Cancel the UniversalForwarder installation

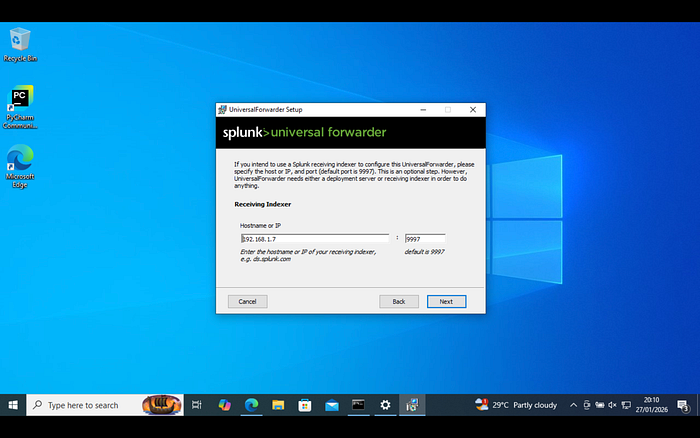click(x=247, y=301)
